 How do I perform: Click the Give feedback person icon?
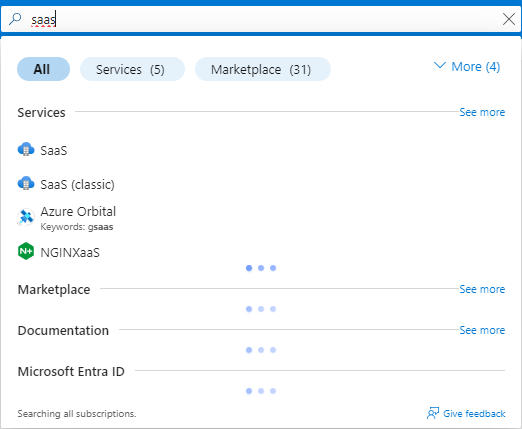tap(433, 413)
